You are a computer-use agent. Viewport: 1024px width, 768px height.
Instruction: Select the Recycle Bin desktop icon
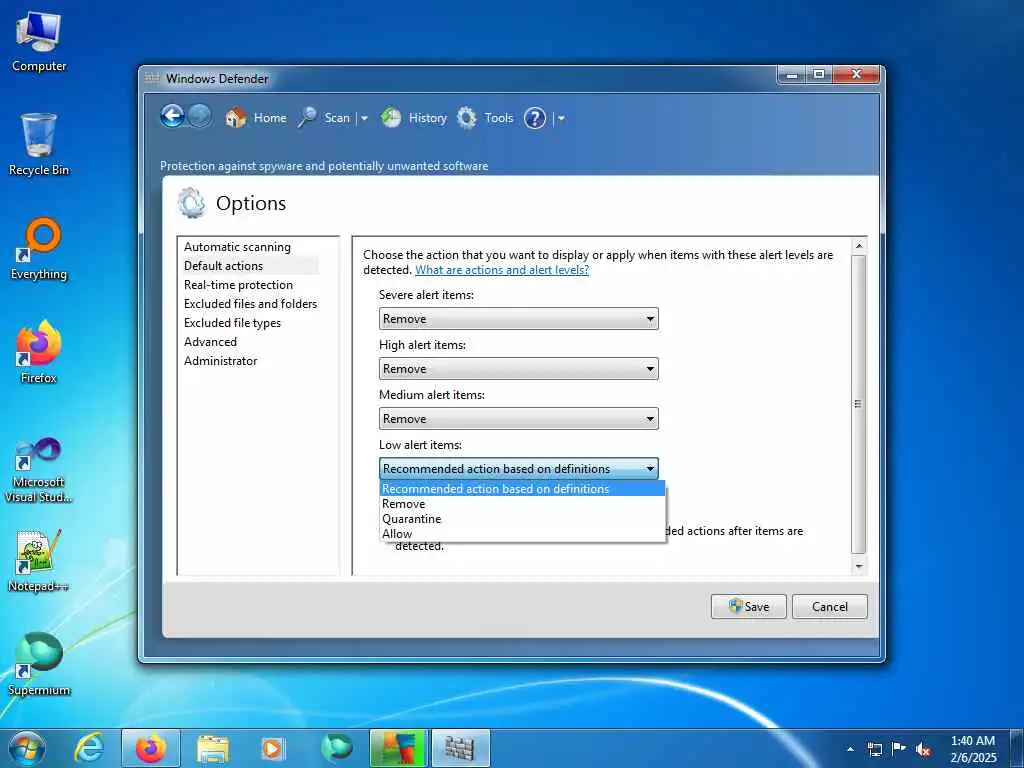pyautogui.click(x=39, y=145)
